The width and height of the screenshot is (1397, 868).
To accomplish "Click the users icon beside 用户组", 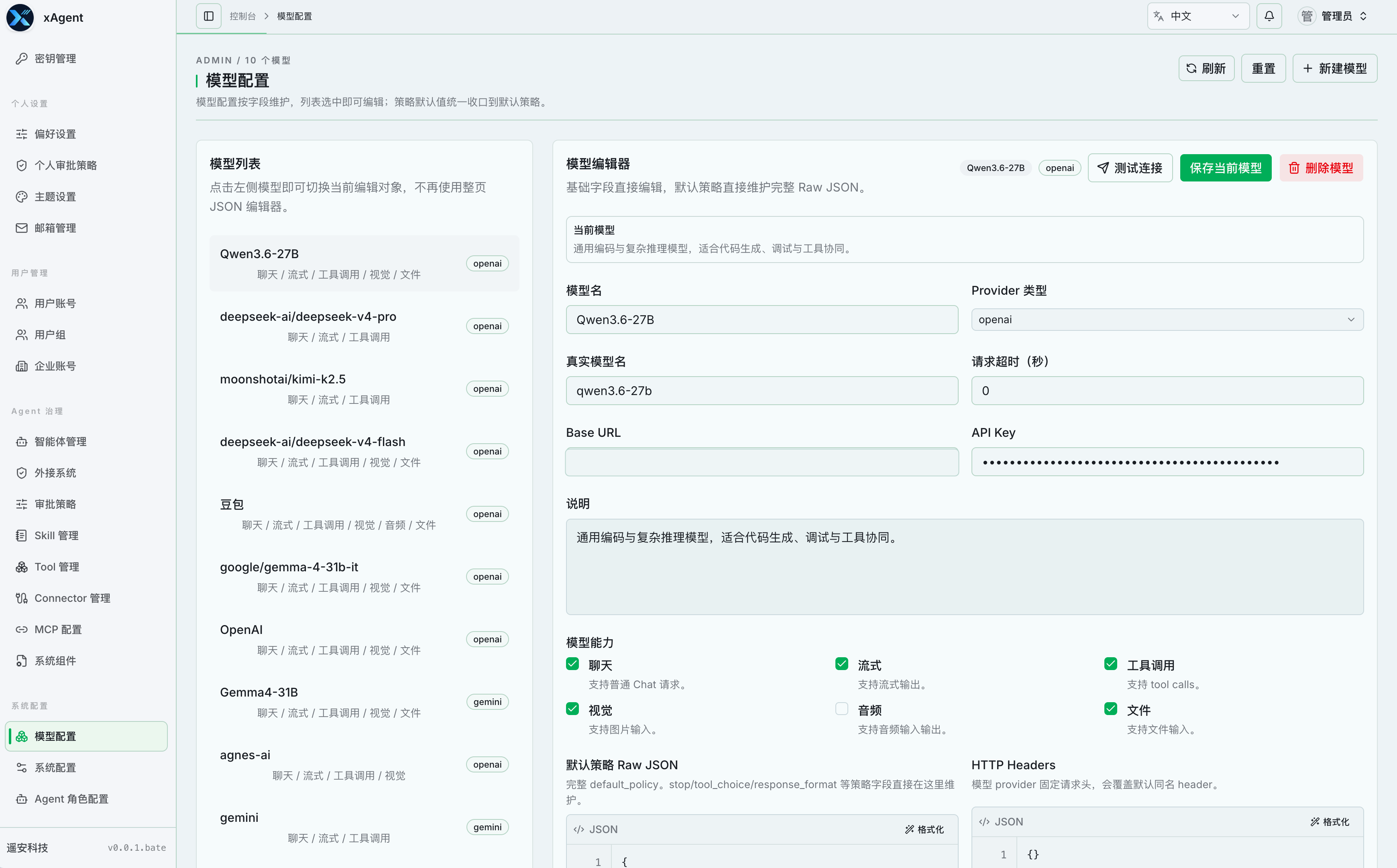I will [x=22, y=335].
